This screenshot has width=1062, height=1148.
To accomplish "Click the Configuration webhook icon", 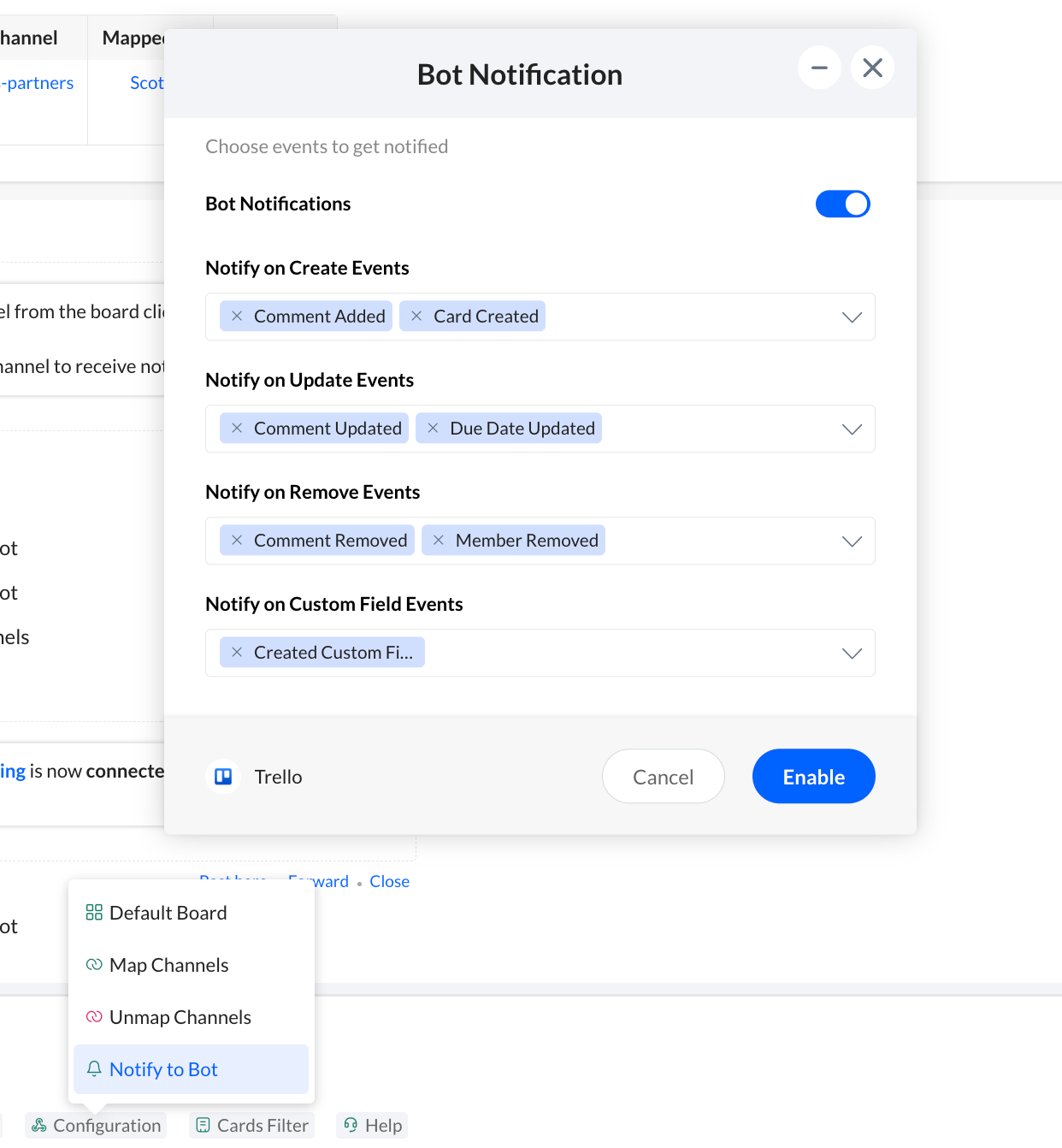I will (x=39, y=1125).
